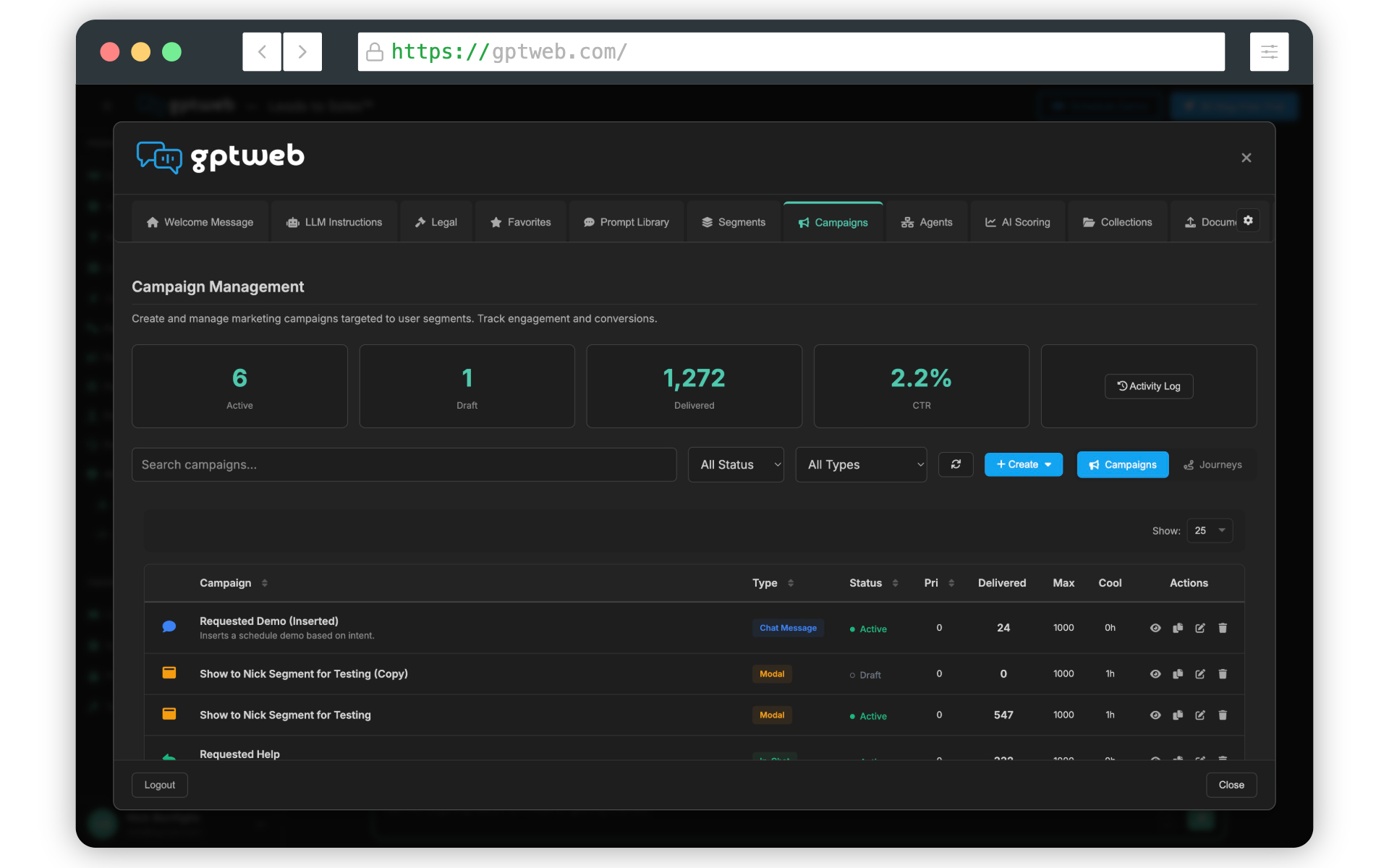Image resolution: width=1389 pixels, height=868 pixels.
Task: Click the Draft campaigns stat card
Action: (467, 386)
